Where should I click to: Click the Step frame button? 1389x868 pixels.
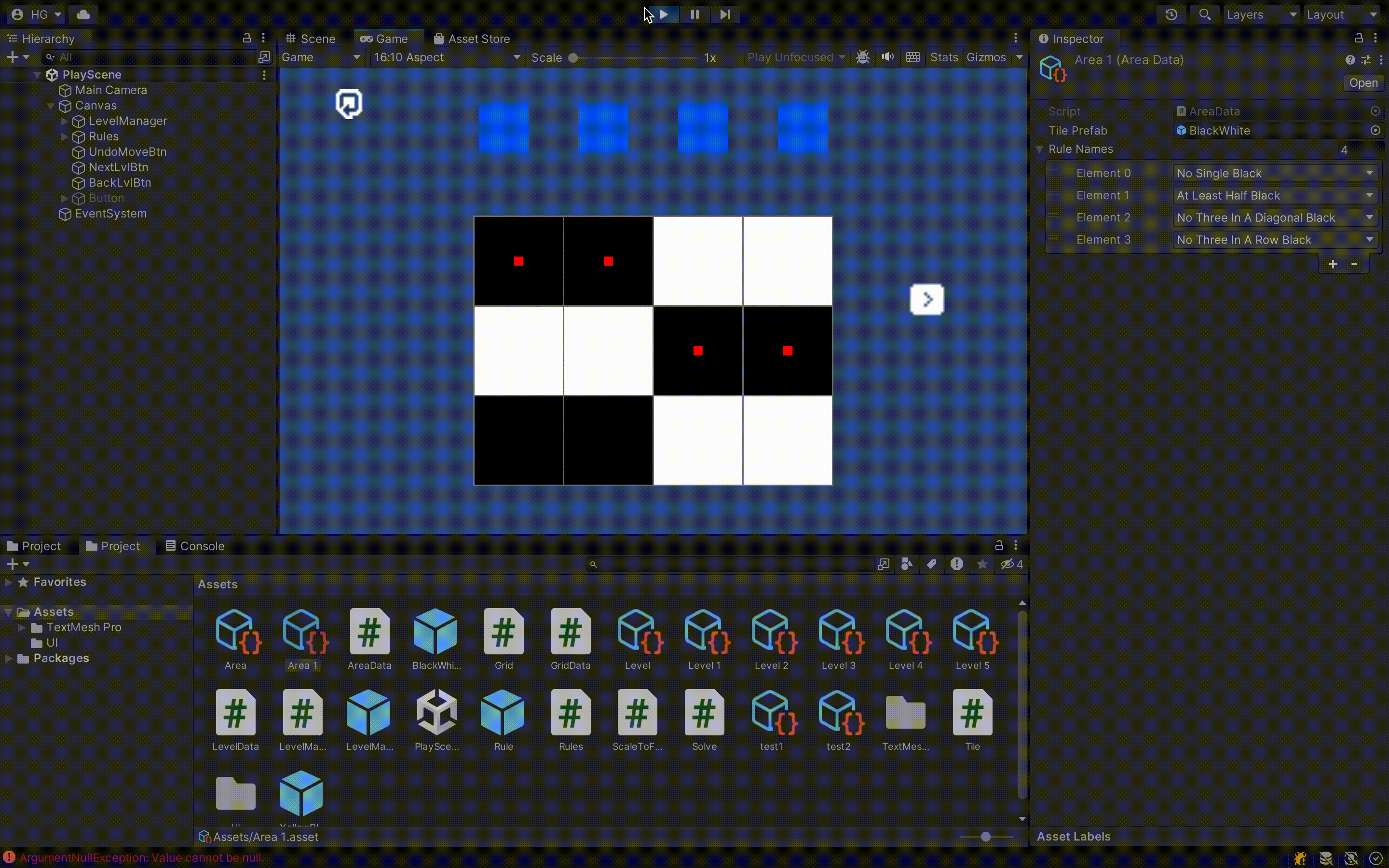(x=725, y=14)
